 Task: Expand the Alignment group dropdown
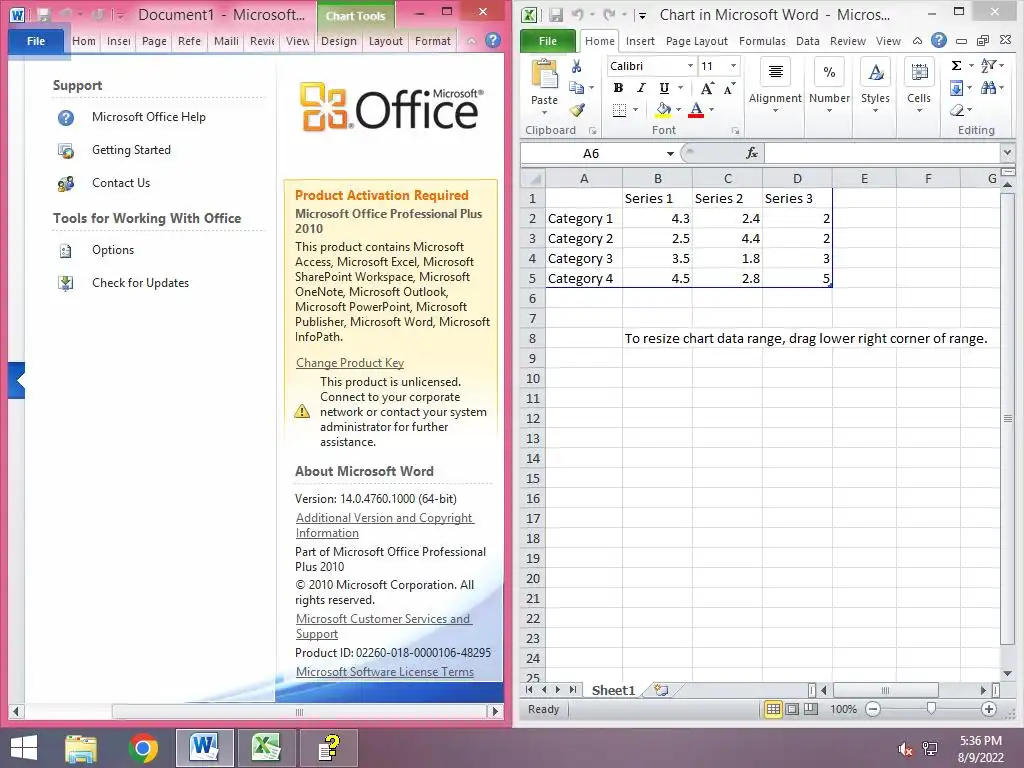(775, 111)
